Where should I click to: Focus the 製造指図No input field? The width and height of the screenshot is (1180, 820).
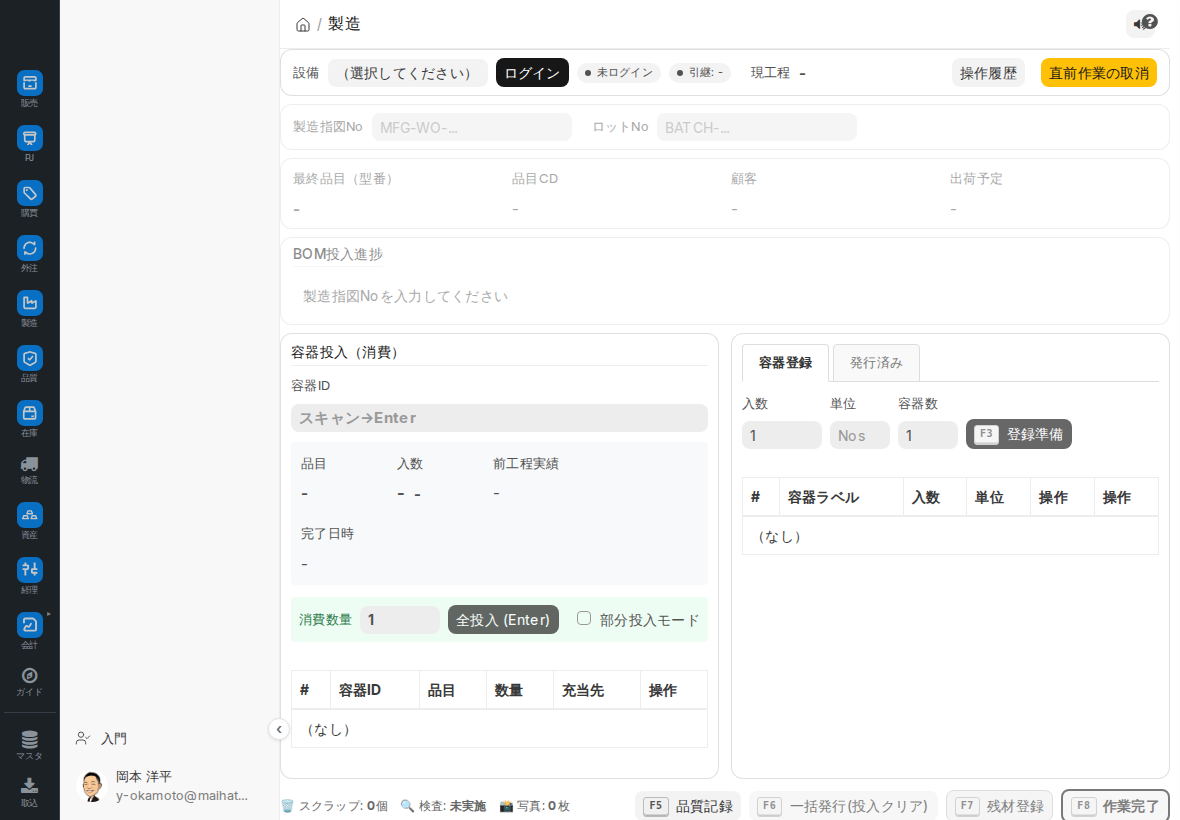[472, 127]
